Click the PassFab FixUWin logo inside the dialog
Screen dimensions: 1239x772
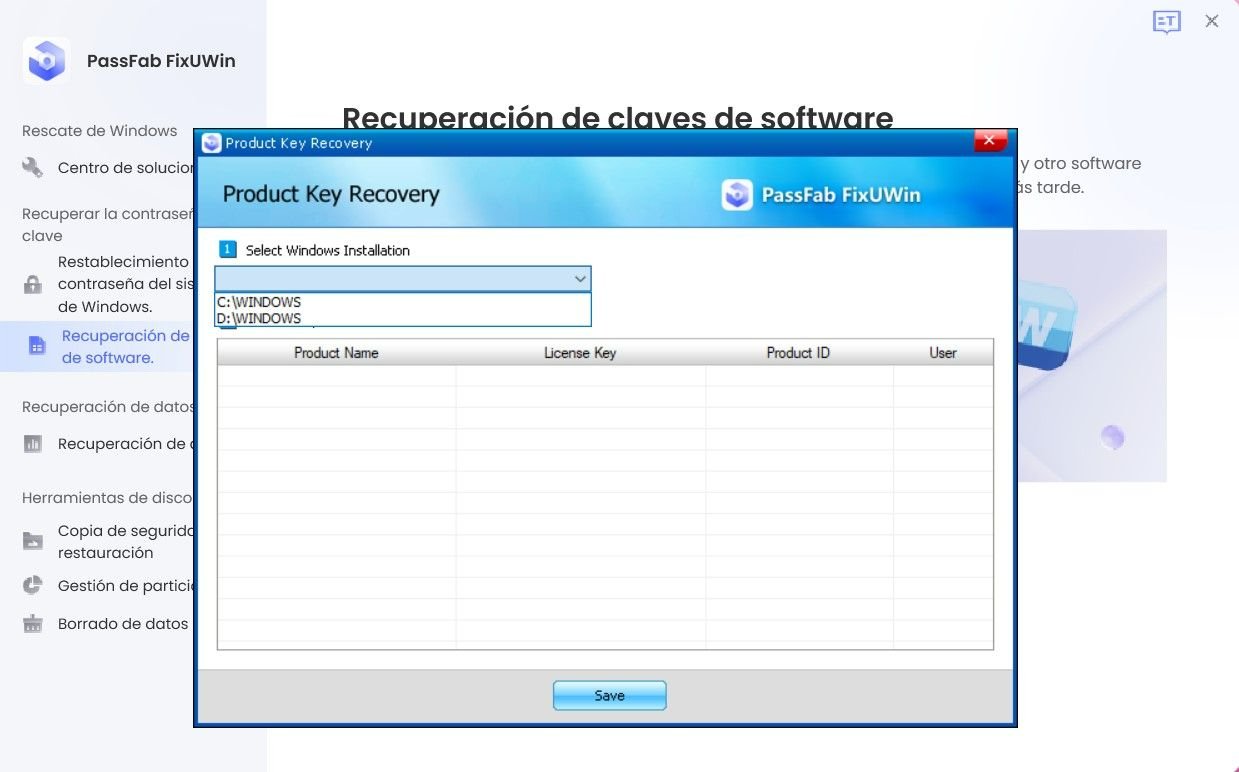click(737, 195)
